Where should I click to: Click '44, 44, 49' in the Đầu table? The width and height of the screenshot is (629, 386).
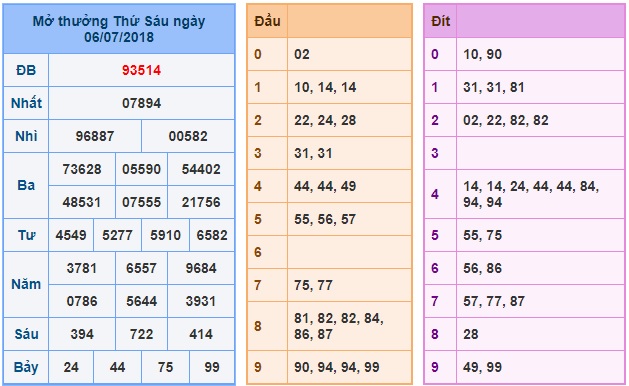[325, 186]
